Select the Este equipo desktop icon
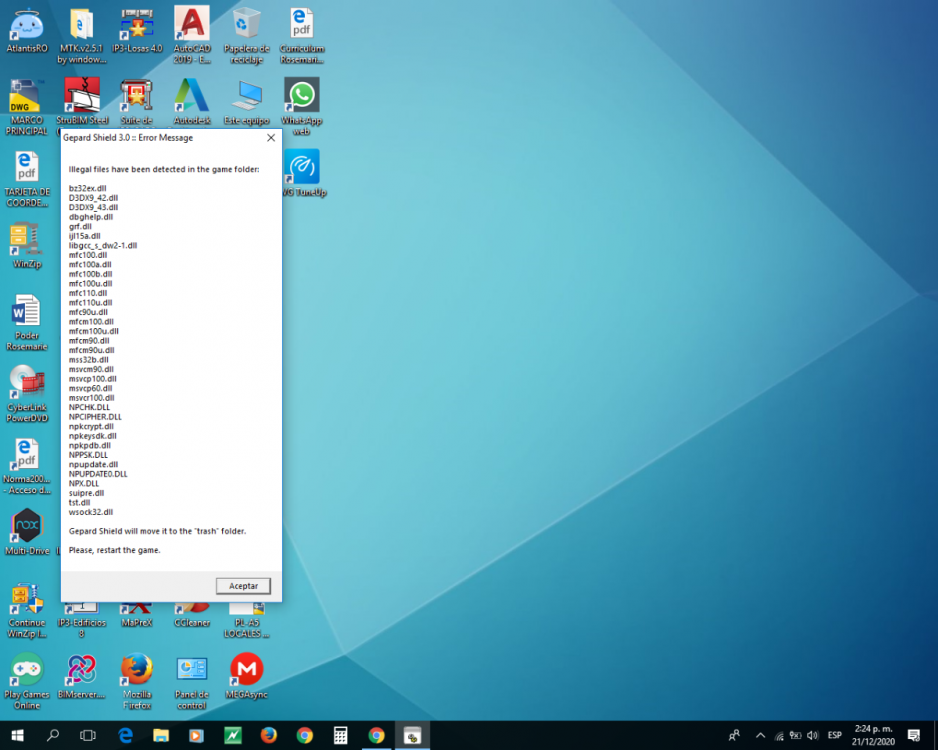Image resolution: width=938 pixels, height=750 pixels. coord(246,97)
